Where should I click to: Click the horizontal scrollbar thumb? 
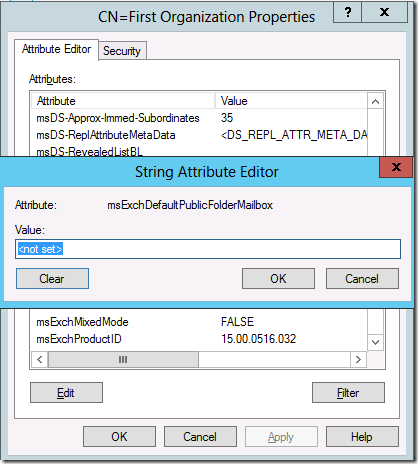(x=123, y=359)
